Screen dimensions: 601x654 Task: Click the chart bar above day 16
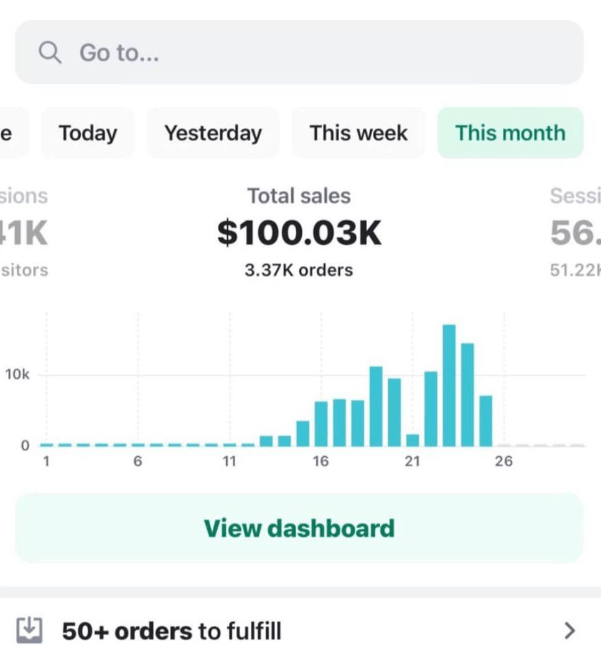tap(321, 424)
